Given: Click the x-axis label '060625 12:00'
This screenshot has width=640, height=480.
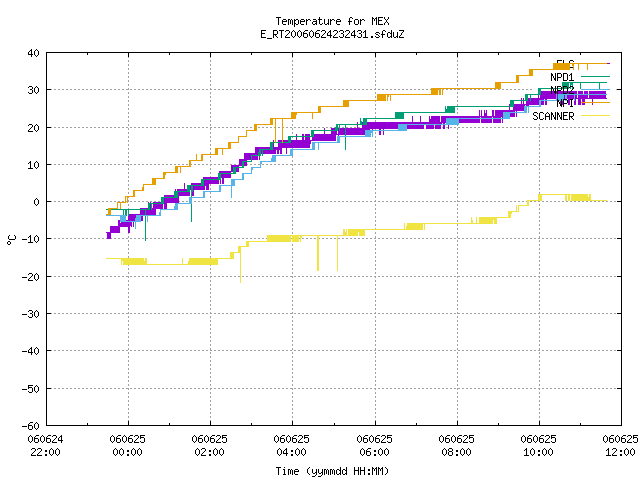Looking at the screenshot, I should pos(620,446).
